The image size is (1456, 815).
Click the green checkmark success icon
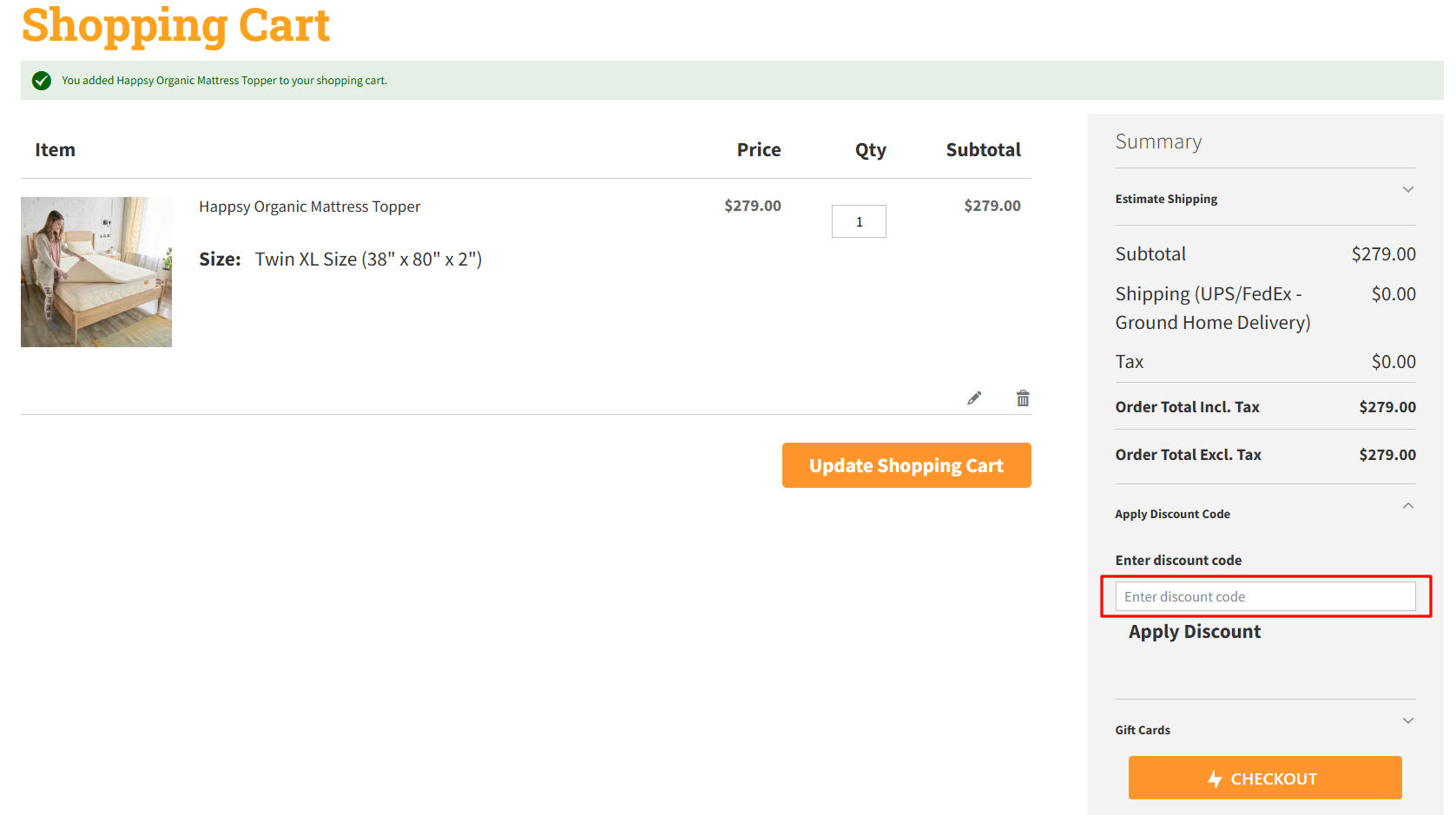(41, 80)
